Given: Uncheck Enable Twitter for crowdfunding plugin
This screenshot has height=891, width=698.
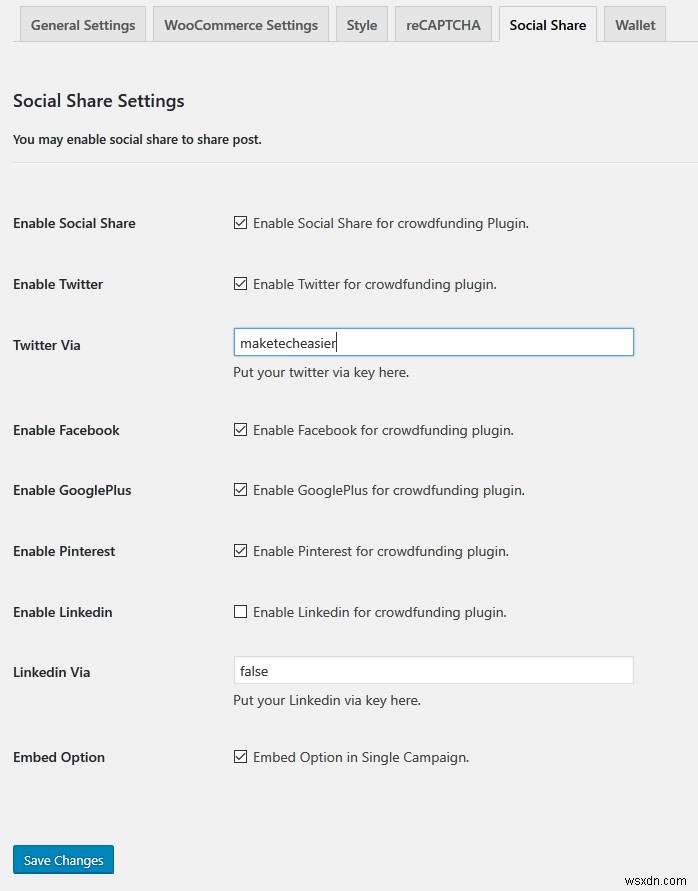Looking at the screenshot, I should point(241,284).
